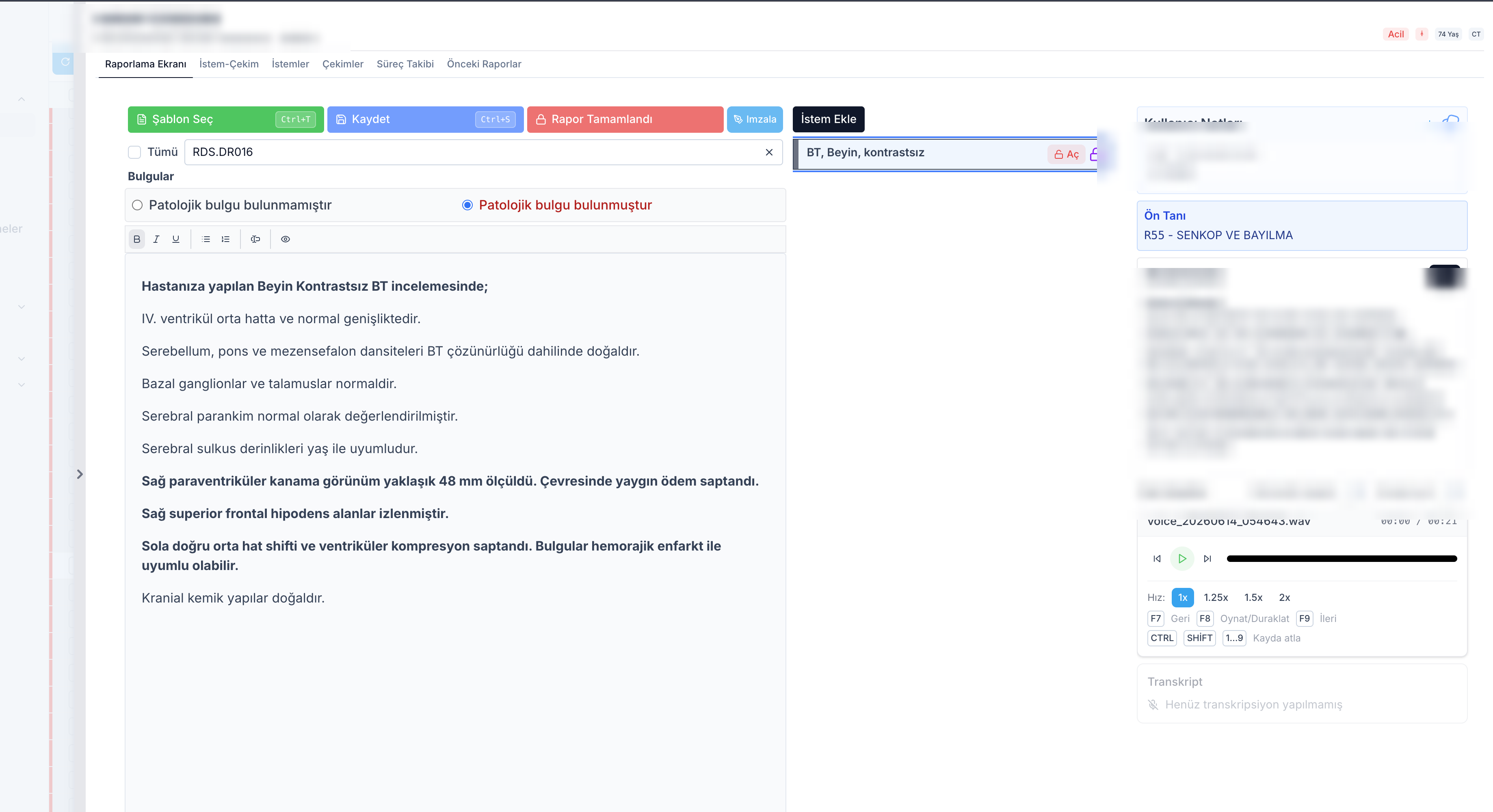Click 'Sağ superior frontal hipodens' line
The height and width of the screenshot is (812, 1493).
point(295,514)
